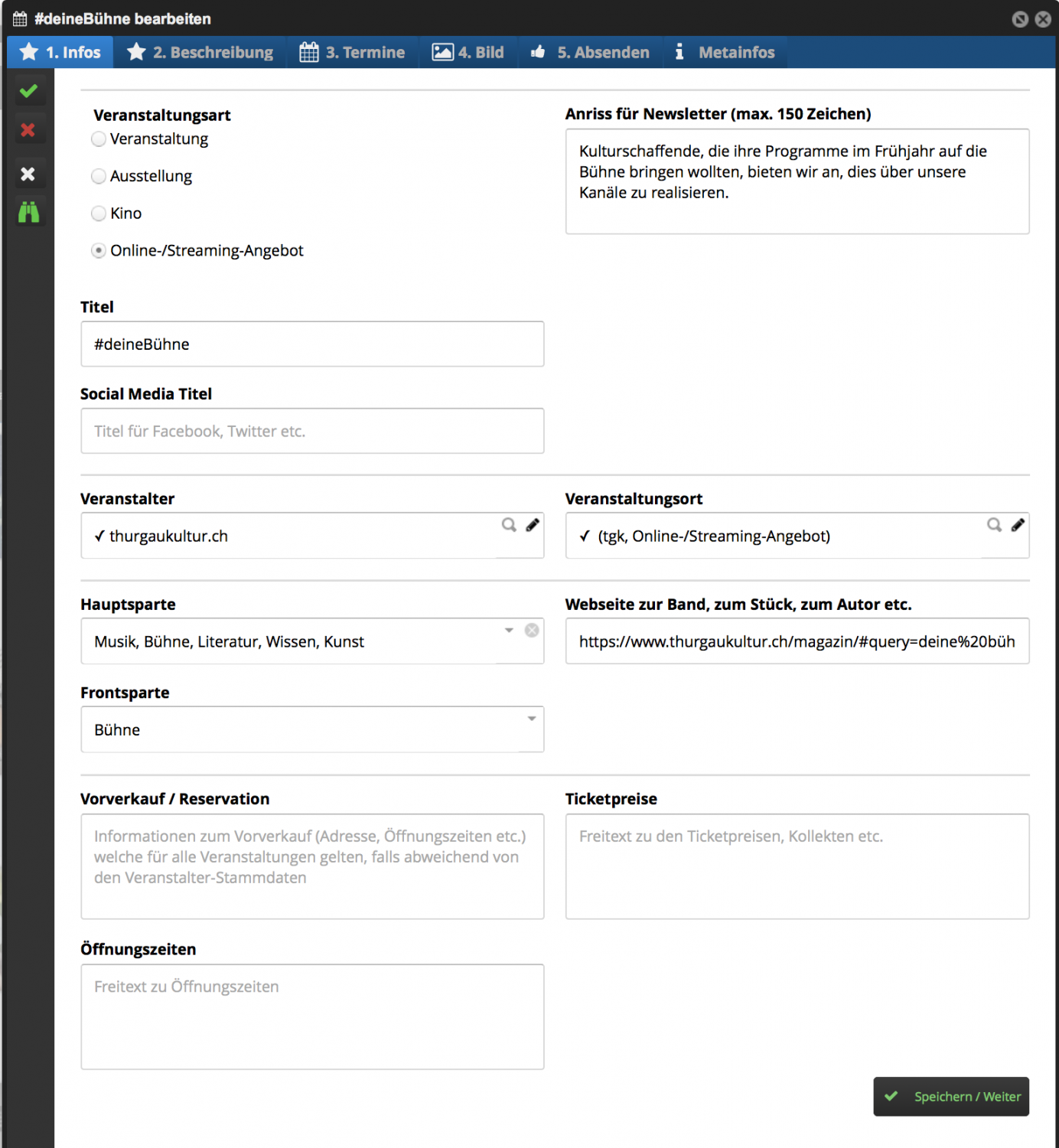
Task: Click the pencil edit icon for Veranstaltungsort
Action: coord(1018,525)
